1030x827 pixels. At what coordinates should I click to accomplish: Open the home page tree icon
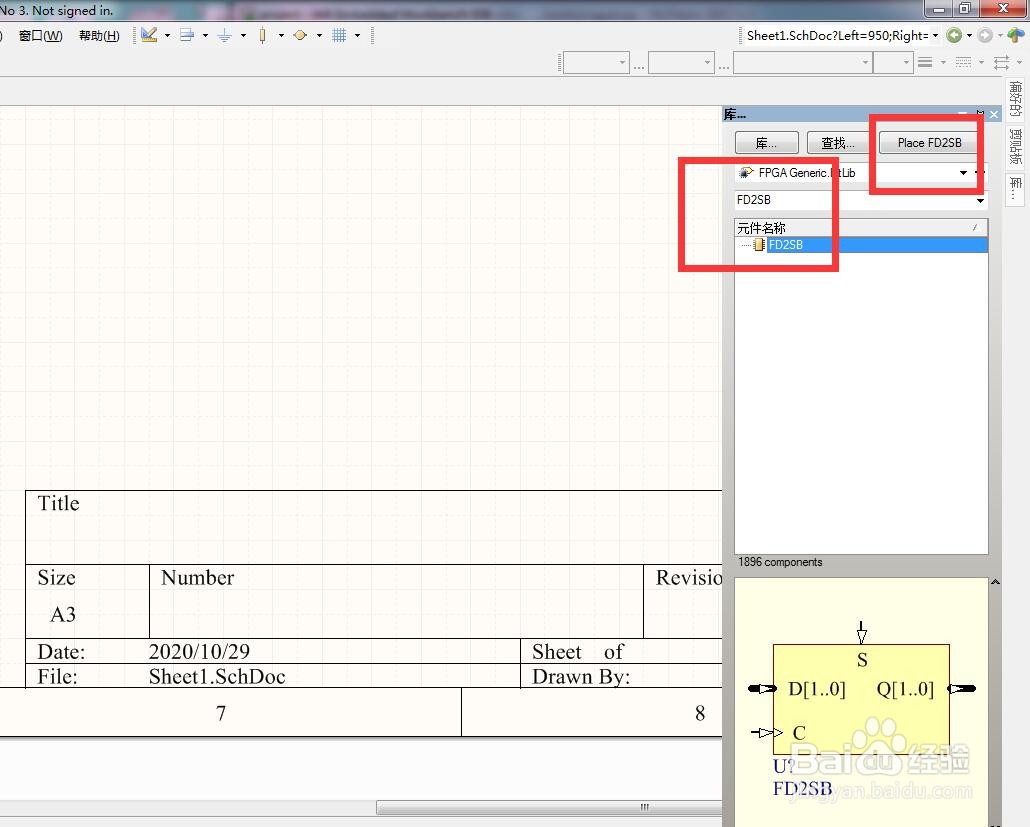point(1016,35)
